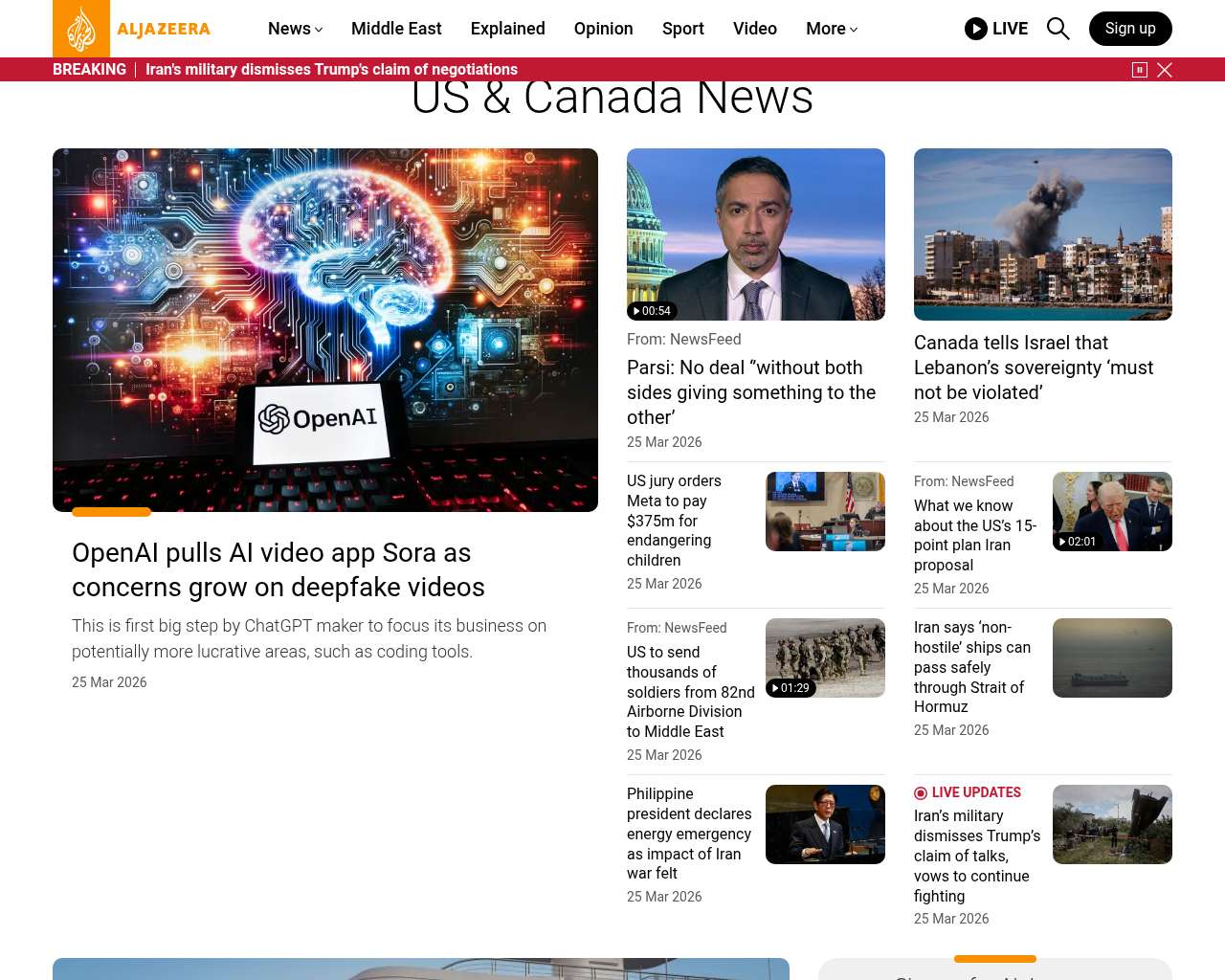This screenshot has height=980, width=1225.
Task: Click the LIVE play icon
Action: [975, 29]
